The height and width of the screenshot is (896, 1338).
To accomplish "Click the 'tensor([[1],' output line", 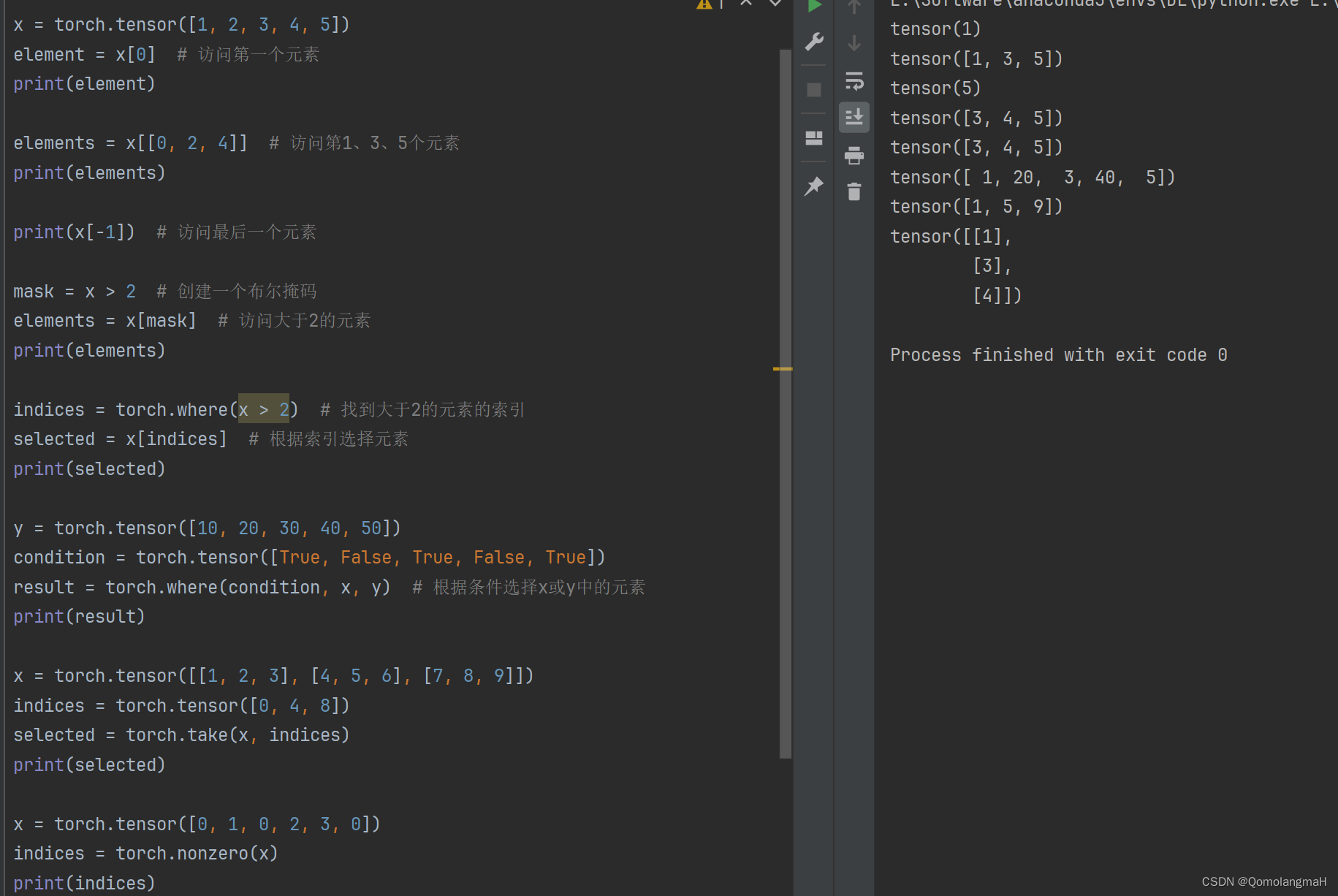I will pyautogui.click(x=951, y=237).
